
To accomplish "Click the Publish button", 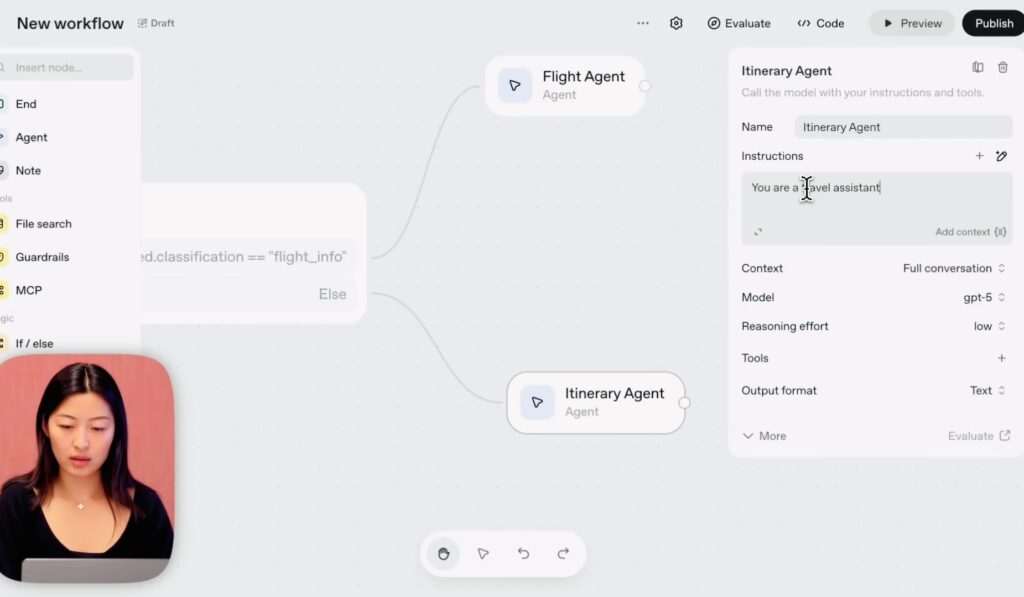I will pos(993,23).
